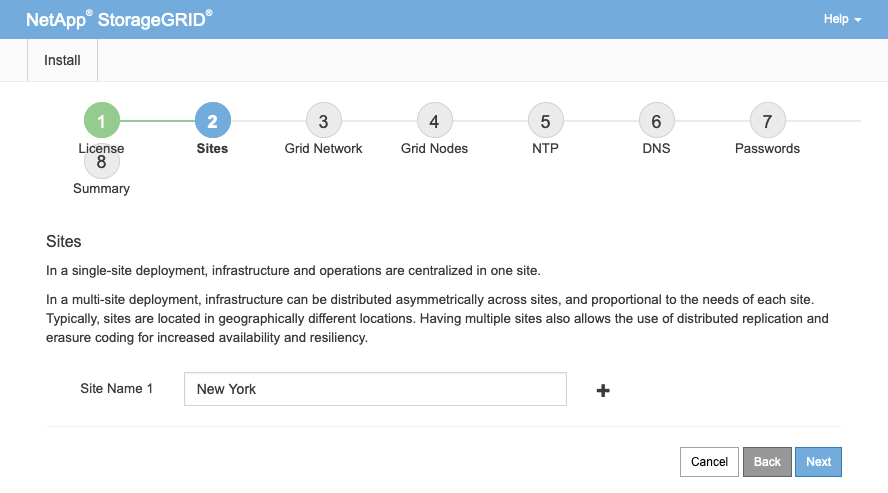Select step 2 Sites circle
888x493 pixels.
click(212, 120)
